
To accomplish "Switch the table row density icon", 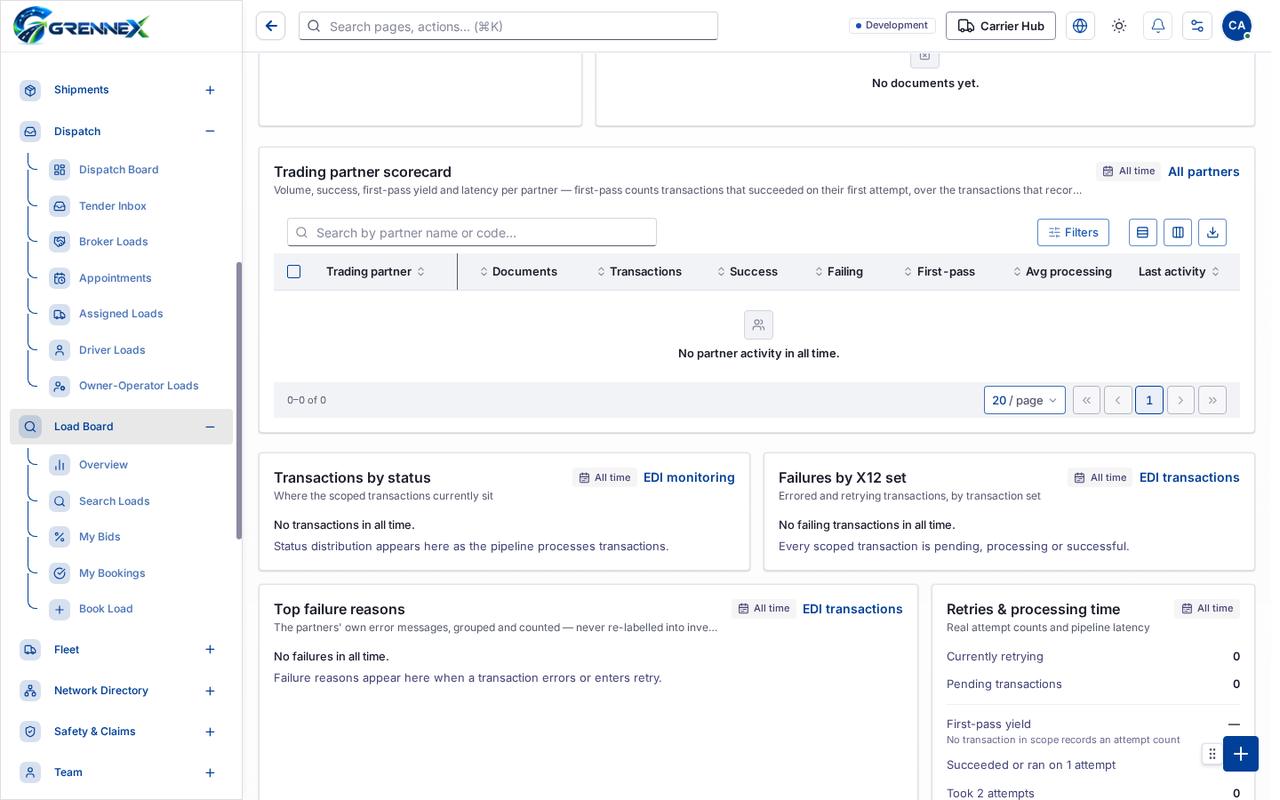I will coord(1143,232).
